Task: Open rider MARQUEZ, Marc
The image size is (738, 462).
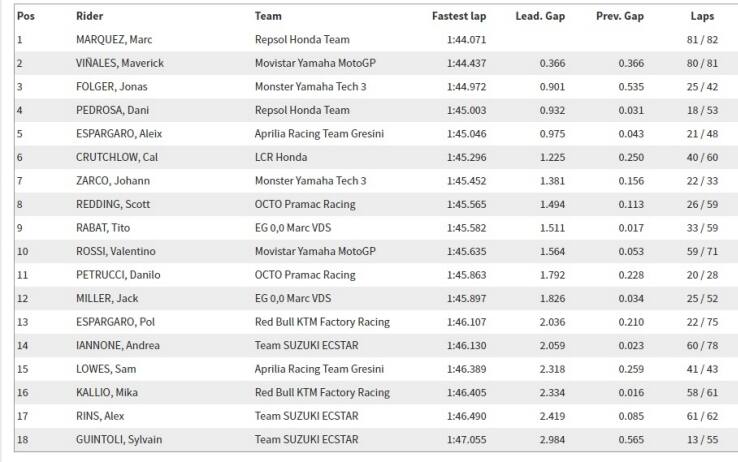Action: (113, 39)
